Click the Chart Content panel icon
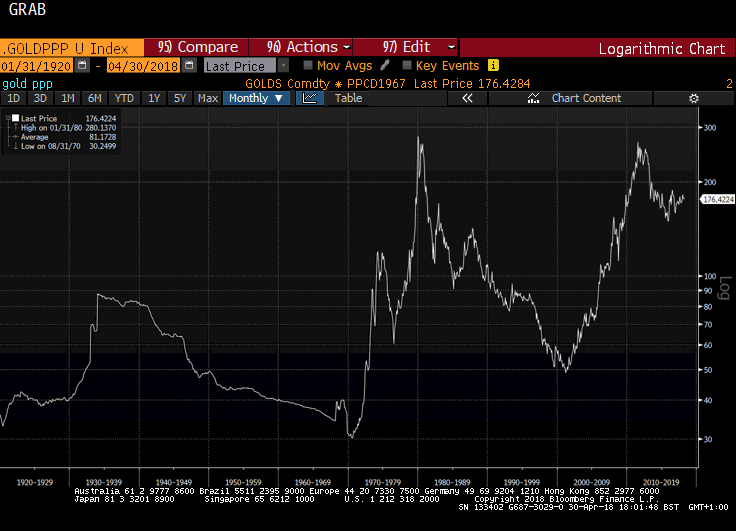This screenshot has width=736, height=531. tap(532, 98)
